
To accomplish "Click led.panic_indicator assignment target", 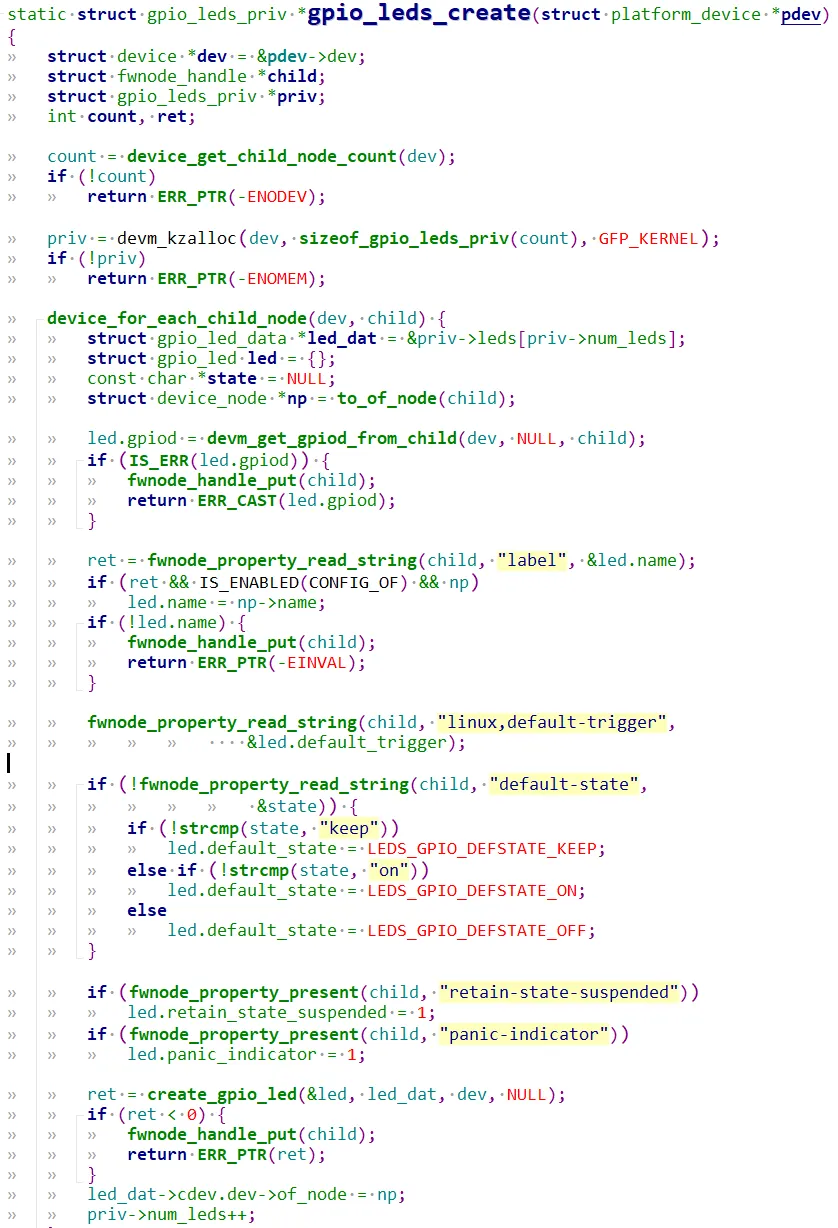I will click(x=222, y=1054).
